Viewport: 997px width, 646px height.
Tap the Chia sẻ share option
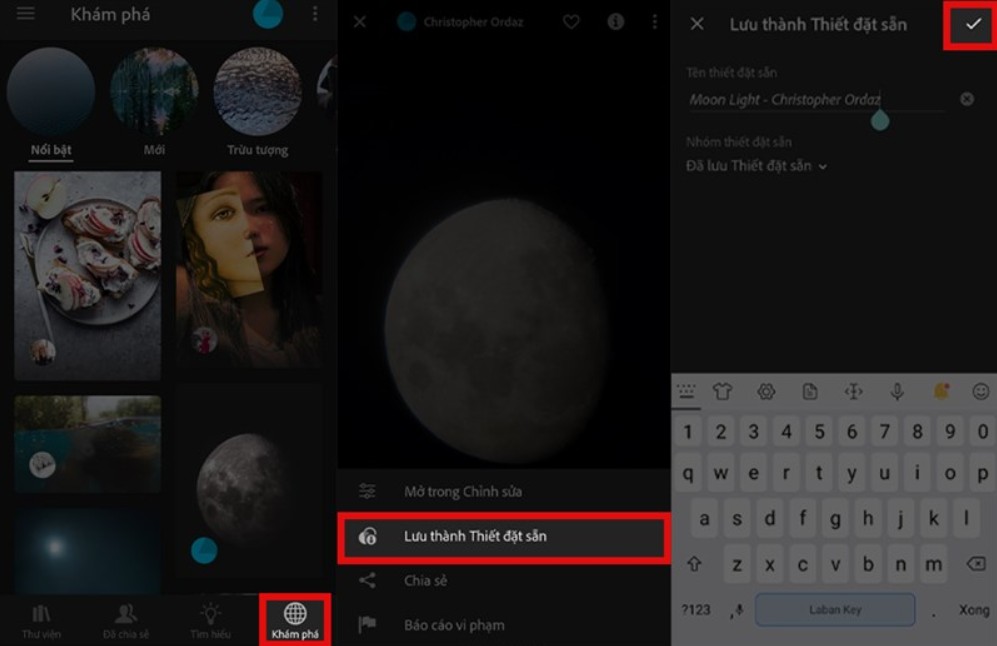tap(425, 581)
